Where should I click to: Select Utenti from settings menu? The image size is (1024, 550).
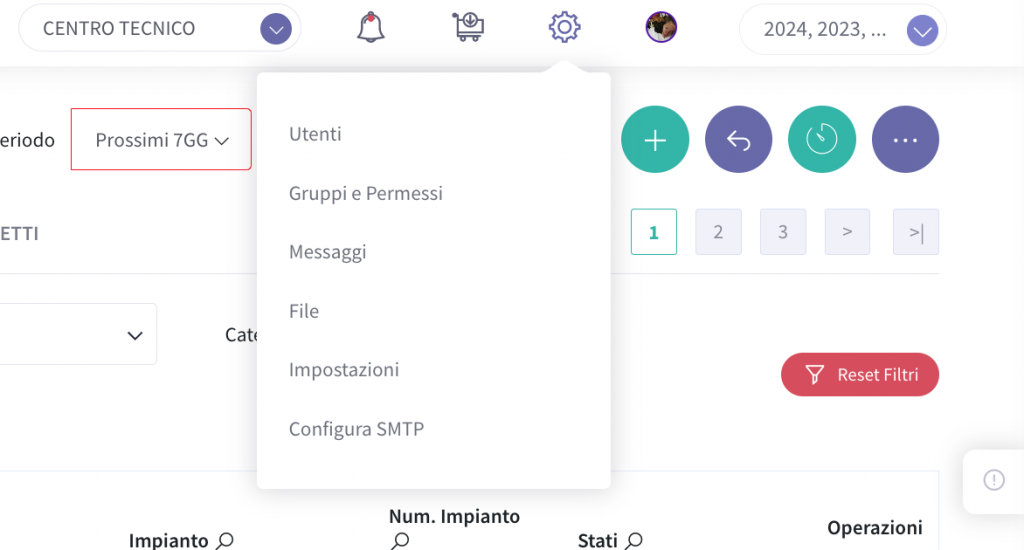pyautogui.click(x=315, y=134)
